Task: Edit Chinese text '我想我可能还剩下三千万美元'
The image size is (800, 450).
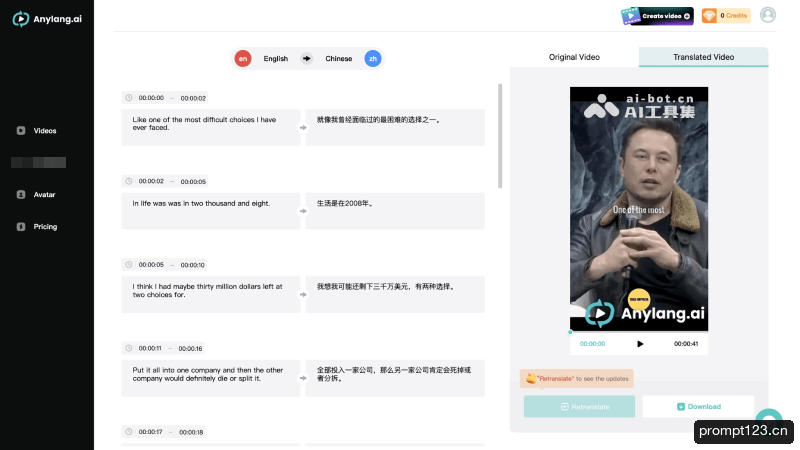Action: click(x=395, y=294)
